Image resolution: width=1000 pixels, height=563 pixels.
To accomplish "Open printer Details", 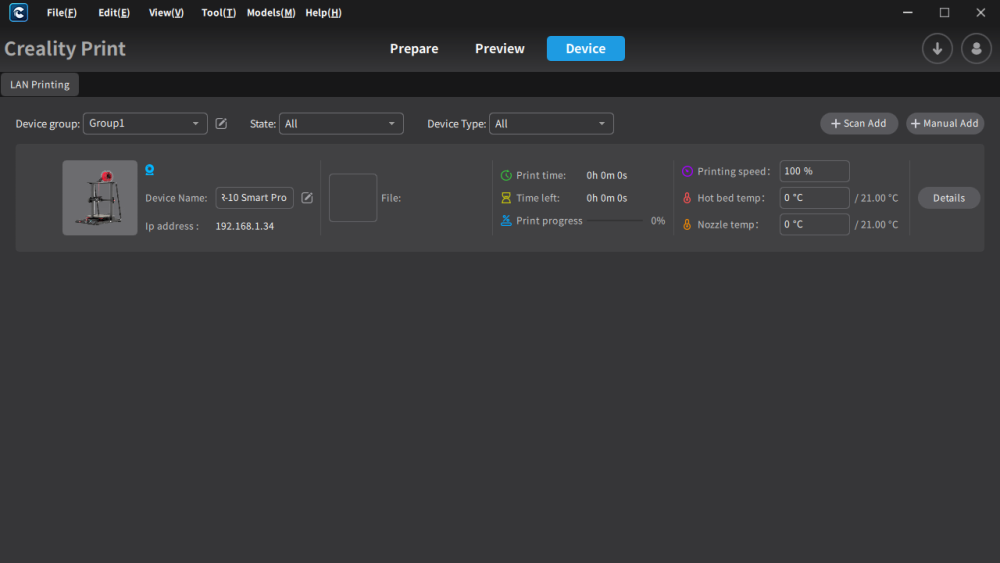I will point(948,198).
